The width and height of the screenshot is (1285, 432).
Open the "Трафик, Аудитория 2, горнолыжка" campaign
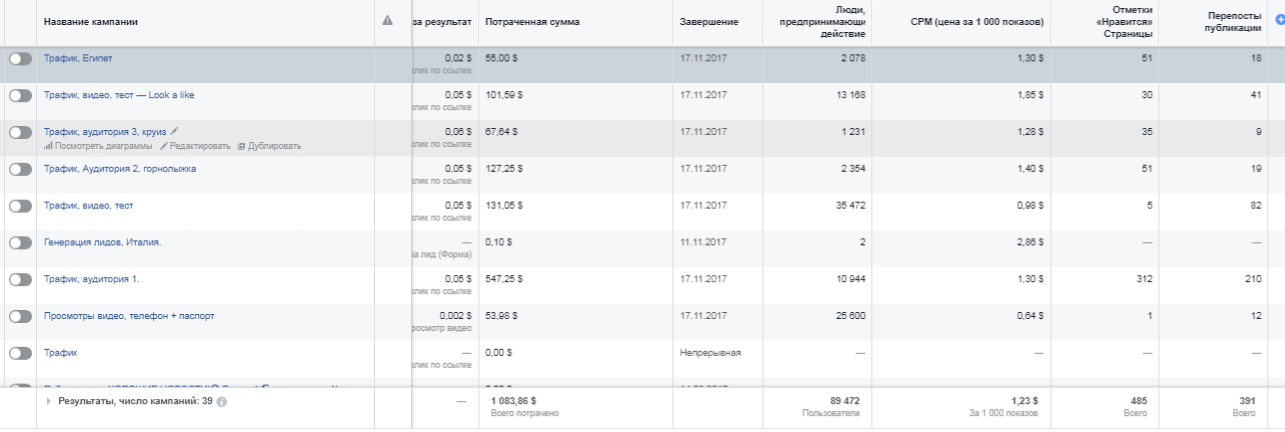(120, 168)
